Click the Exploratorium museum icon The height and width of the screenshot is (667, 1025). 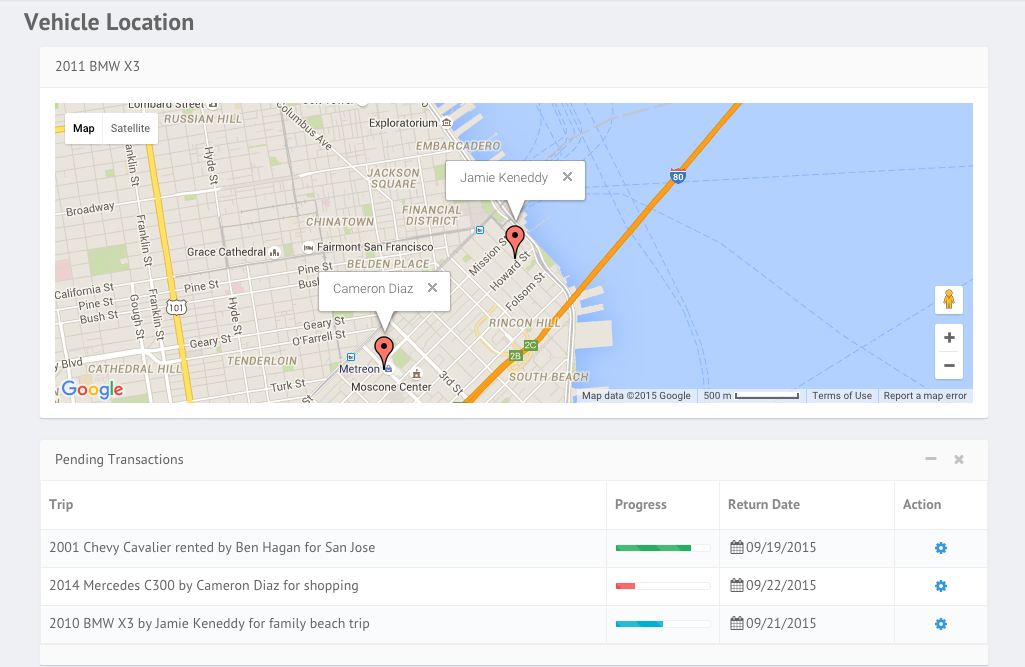click(446, 123)
